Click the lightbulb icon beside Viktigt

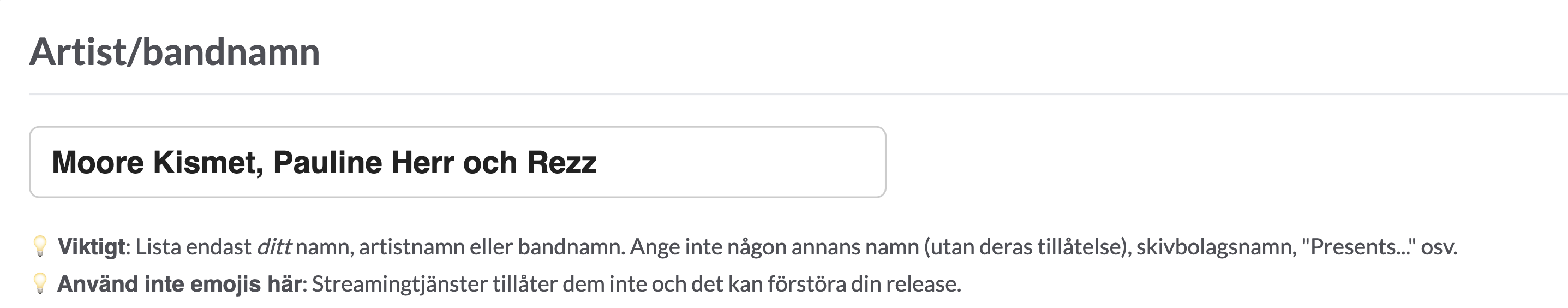40,246
